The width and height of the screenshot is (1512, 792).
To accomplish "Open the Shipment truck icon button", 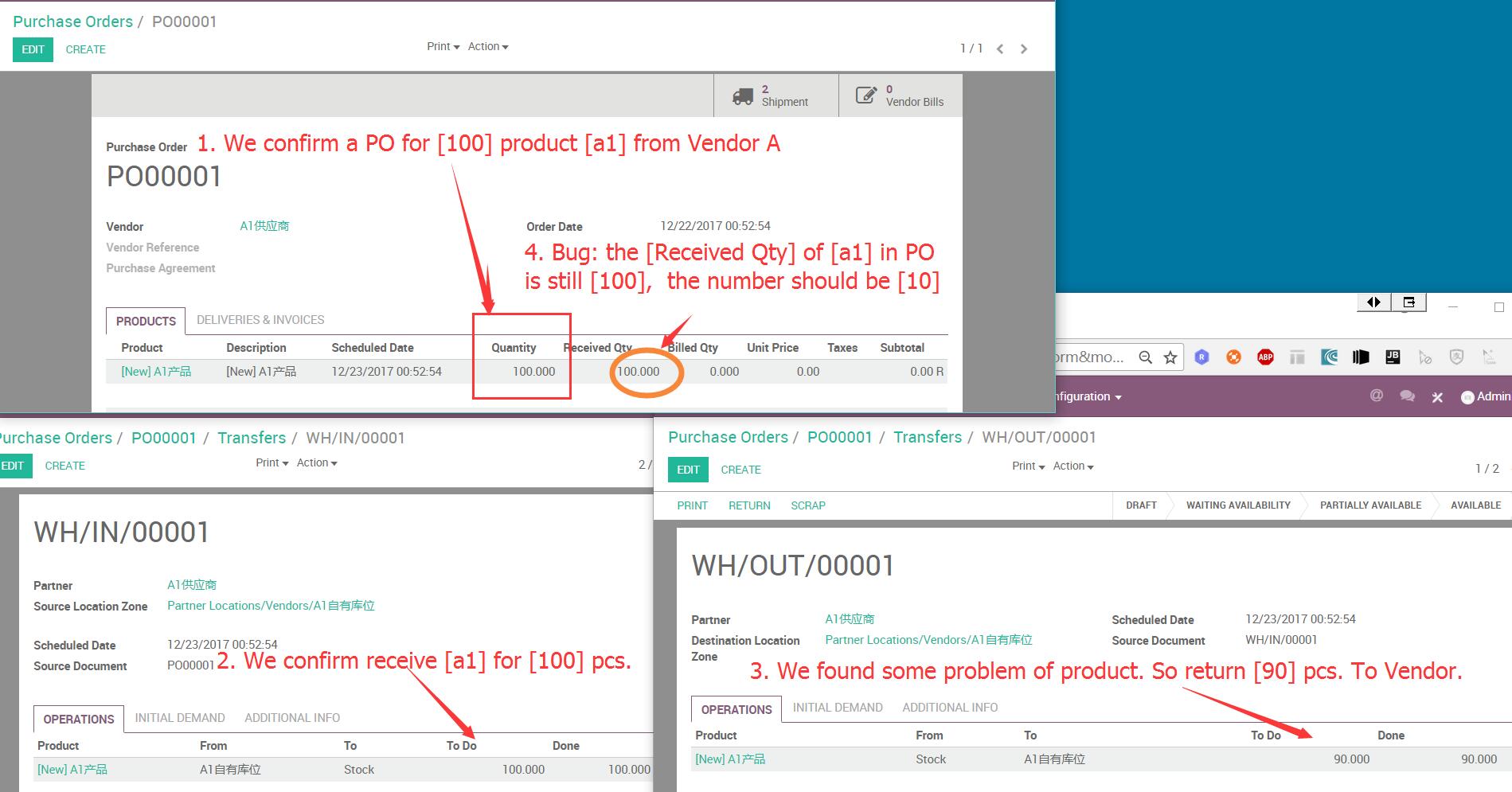I will [743, 96].
